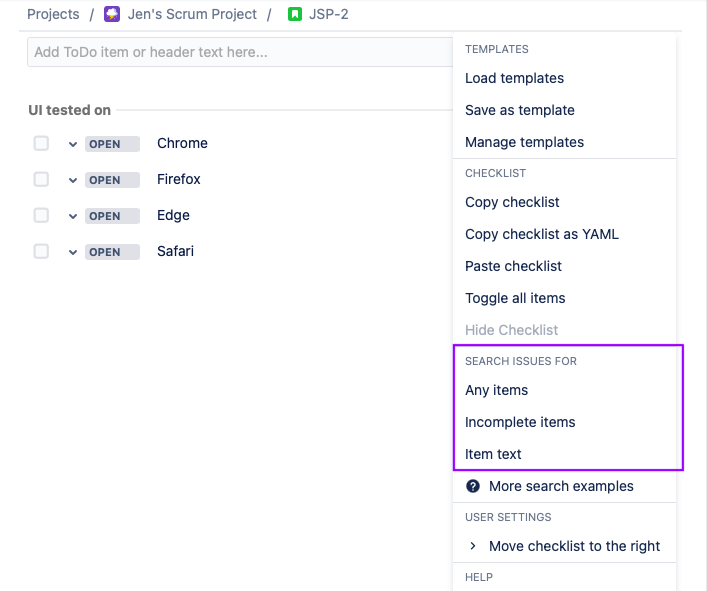Click Toggle all items menu entry
The height and width of the screenshot is (591, 707).
(515, 298)
